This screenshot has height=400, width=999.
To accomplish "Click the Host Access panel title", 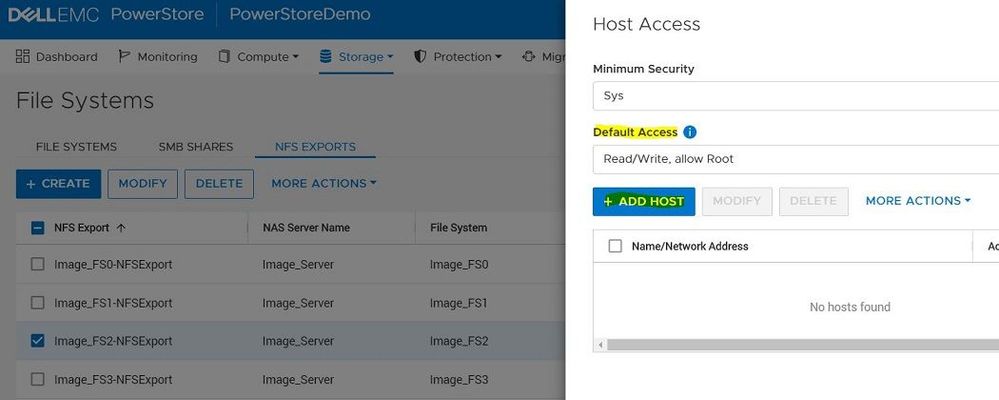I will coord(647,24).
